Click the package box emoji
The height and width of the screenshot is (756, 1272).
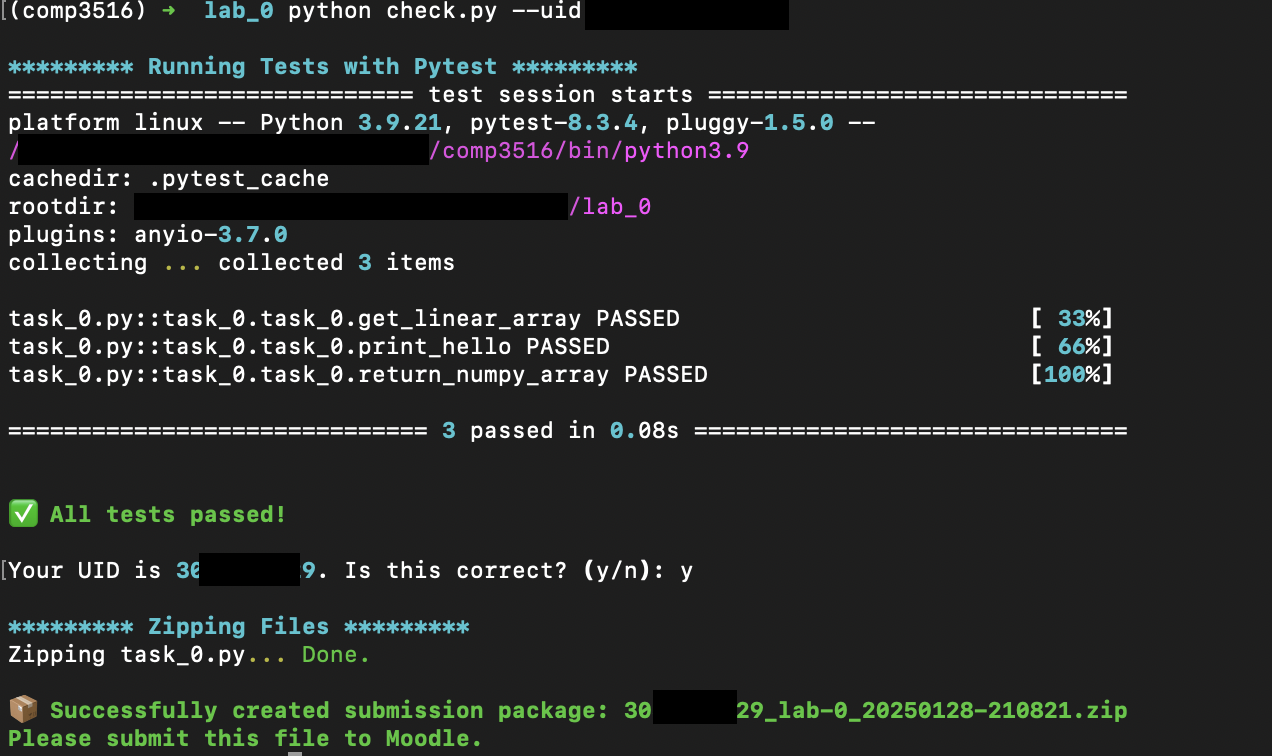(x=23, y=710)
